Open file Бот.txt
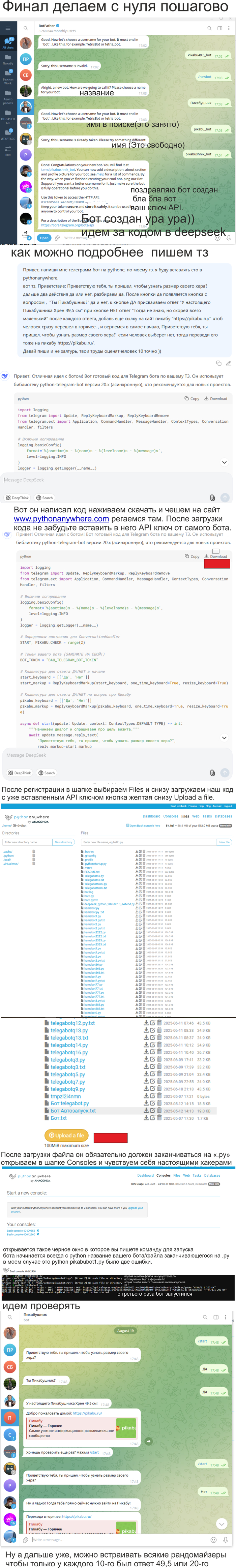236x1568 pixels. (x=59, y=1118)
